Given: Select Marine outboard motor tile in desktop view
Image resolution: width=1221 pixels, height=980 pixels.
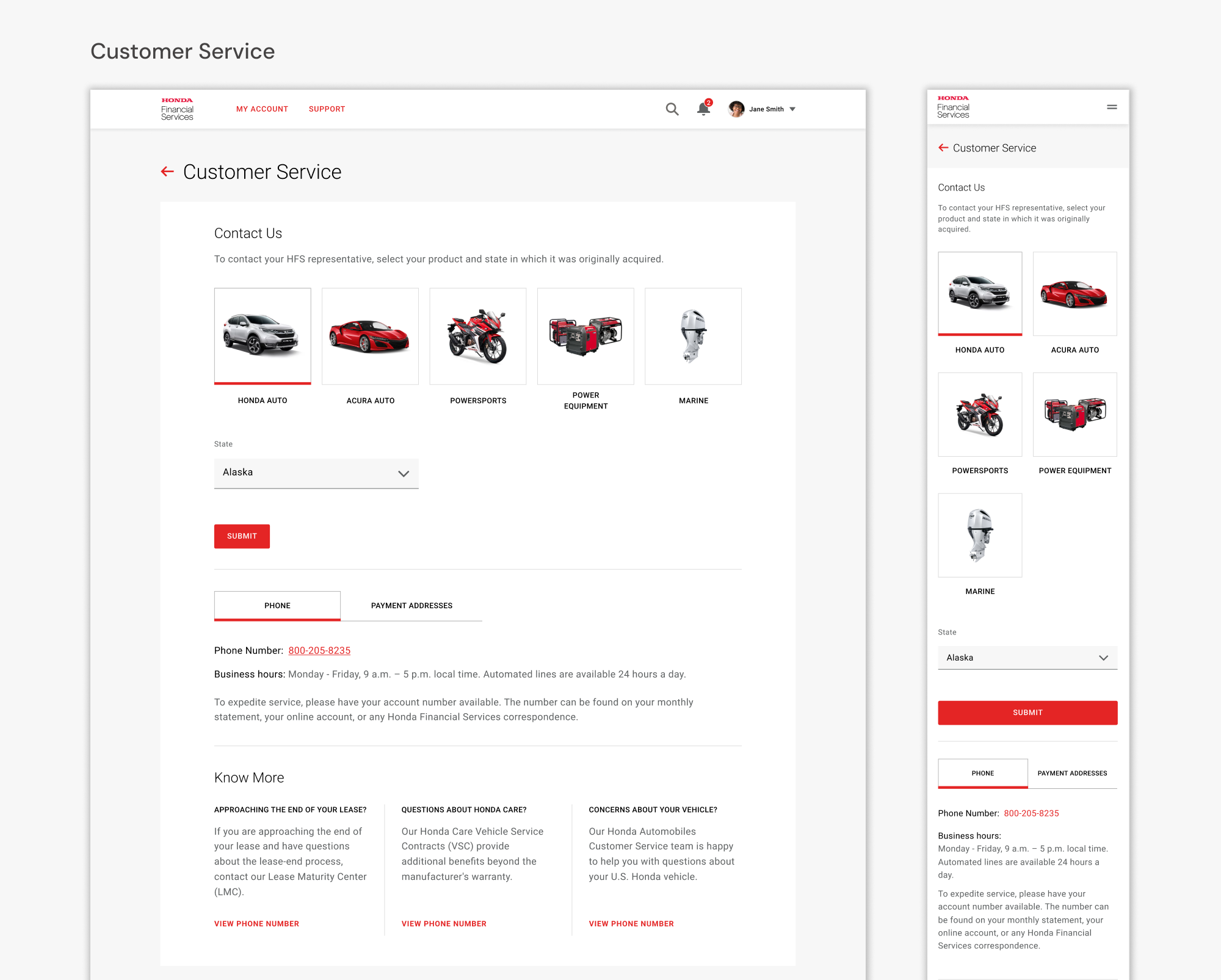Looking at the screenshot, I should [x=694, y=336].
